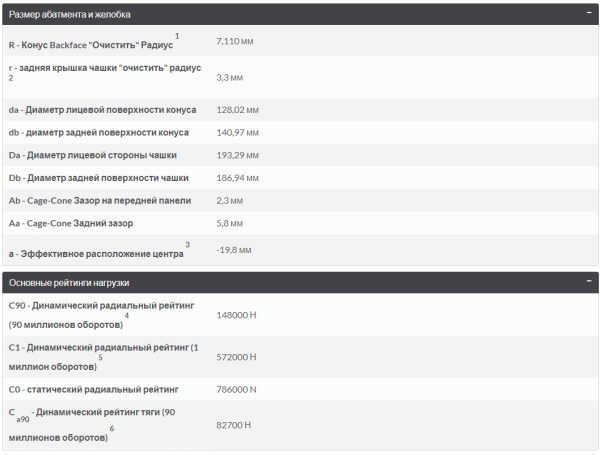
Task: Click the 5,8 мм value for Aa
Action: click(229, 223)
